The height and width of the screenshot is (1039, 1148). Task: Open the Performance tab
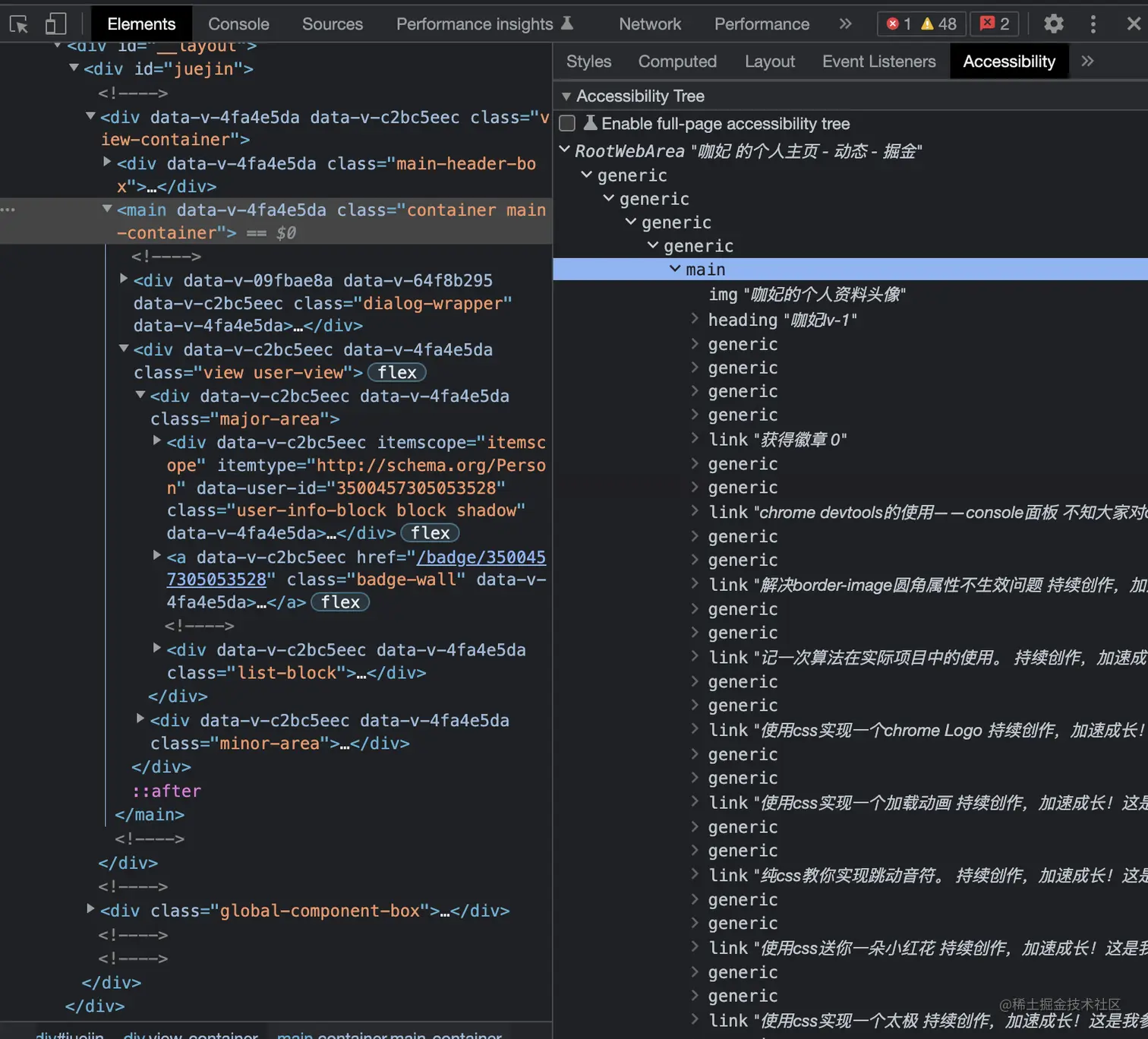click(762, 24)
